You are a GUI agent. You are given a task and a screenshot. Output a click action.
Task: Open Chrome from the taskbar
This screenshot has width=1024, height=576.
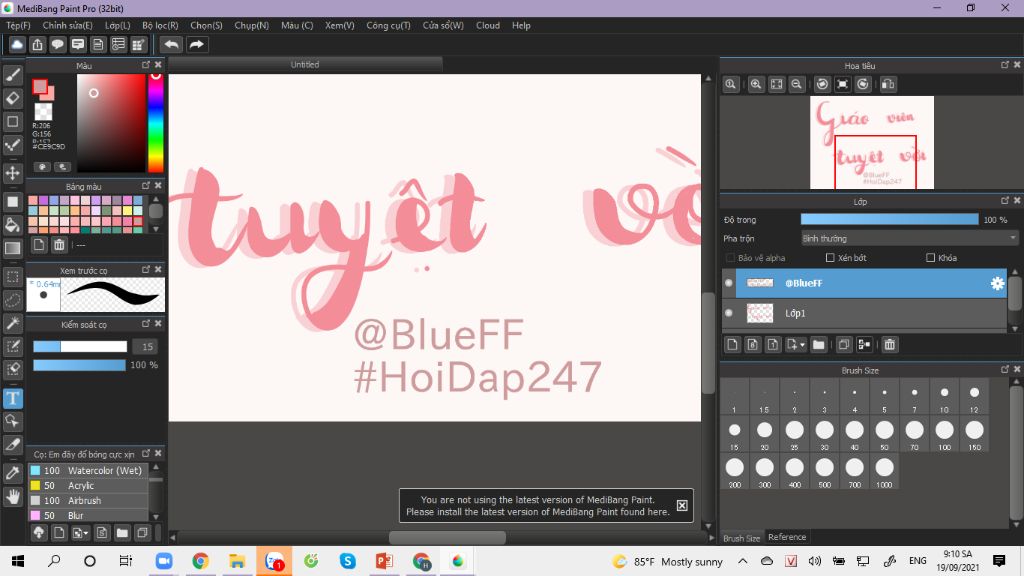[200, 561]
